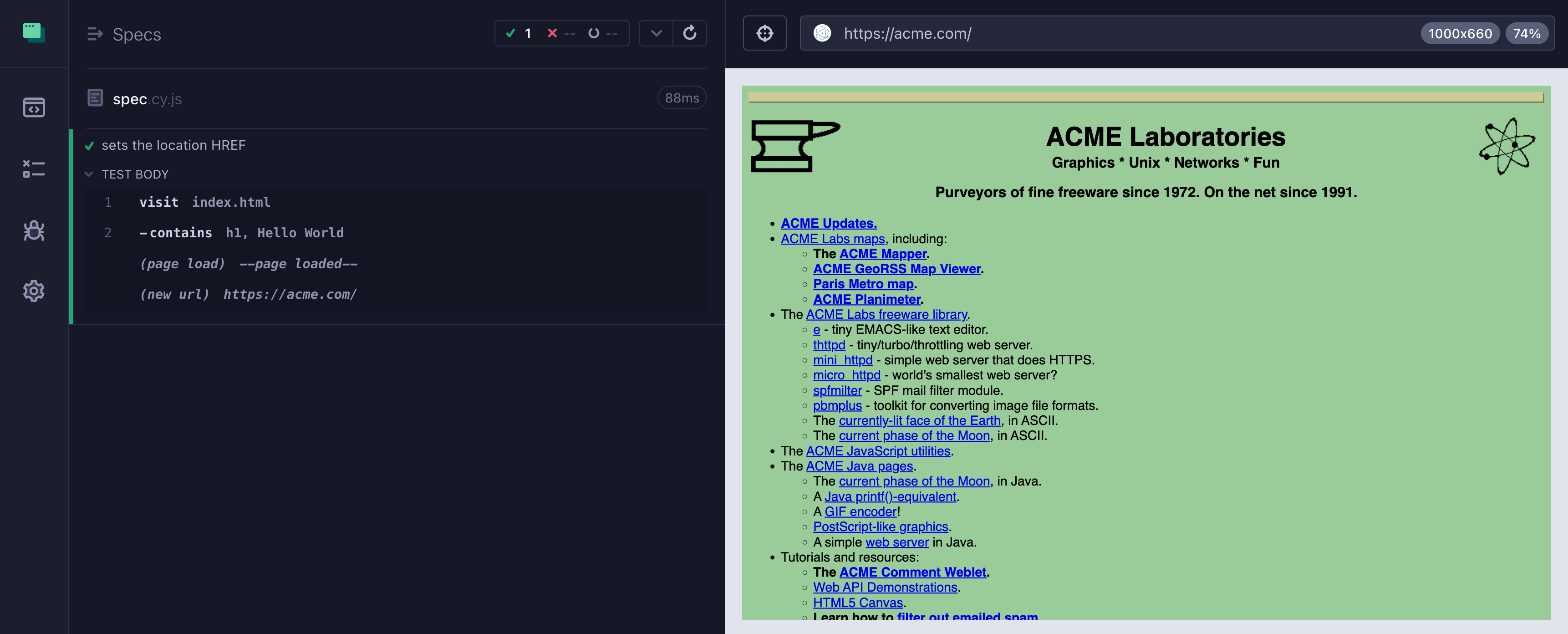Screen dimensions: 1568x634
Task: Select the '(page load)' log row
Action: [396, 264]
